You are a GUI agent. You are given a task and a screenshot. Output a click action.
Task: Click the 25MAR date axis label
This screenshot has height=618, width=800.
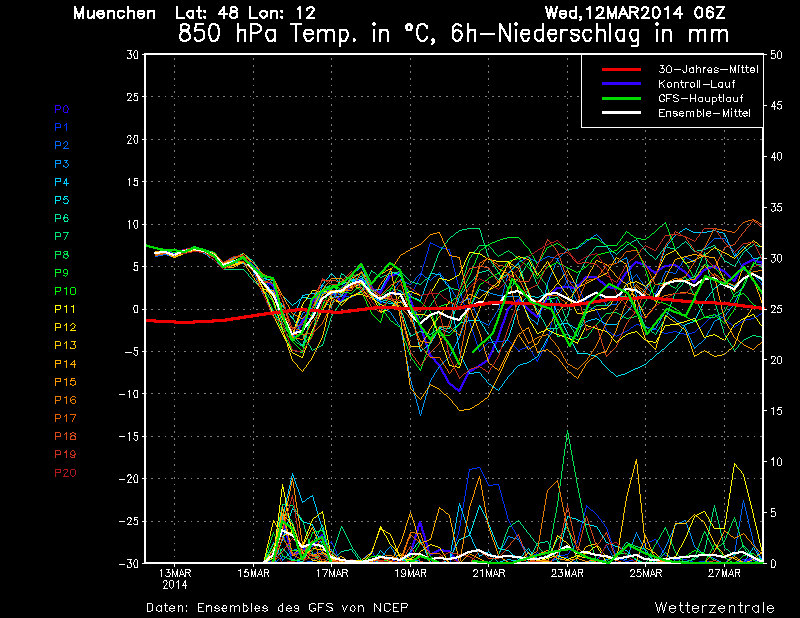point(646,574)
